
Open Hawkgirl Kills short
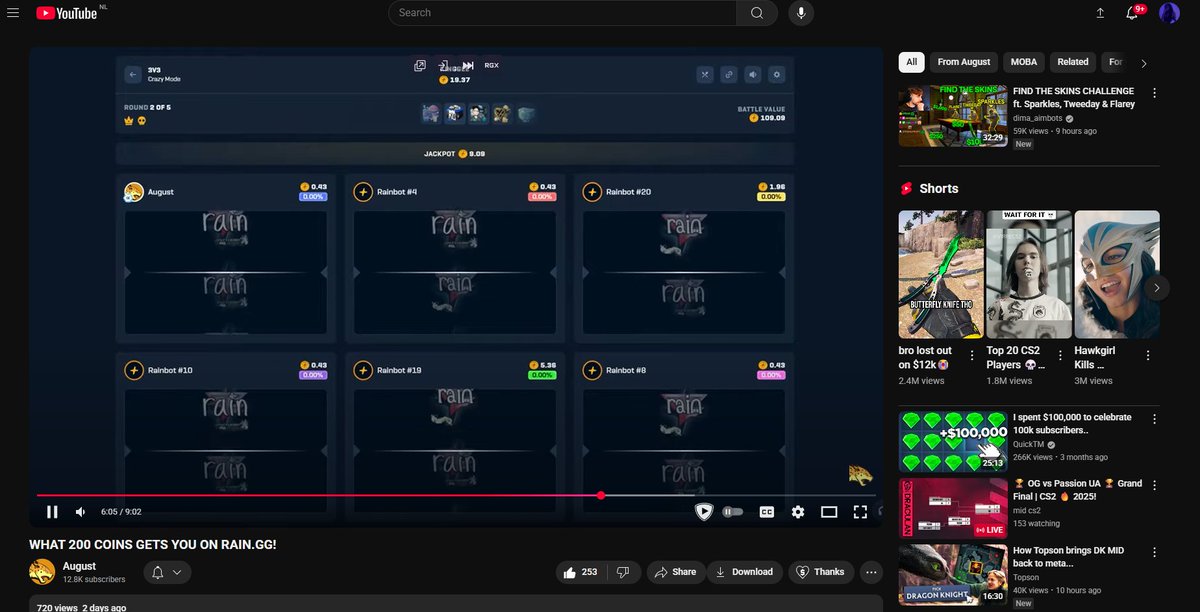[1117, 274]
